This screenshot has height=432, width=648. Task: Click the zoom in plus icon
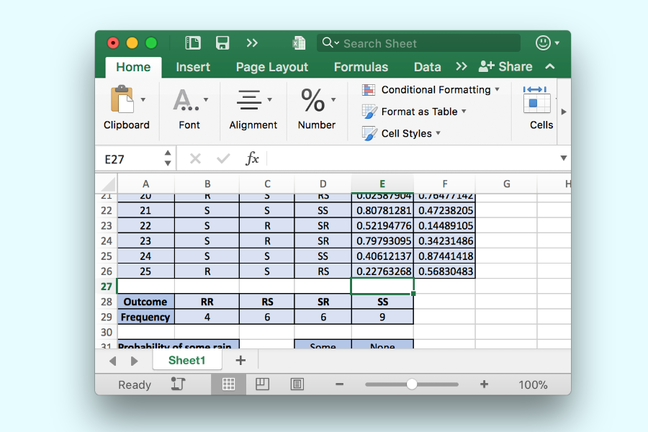[484, 385]
